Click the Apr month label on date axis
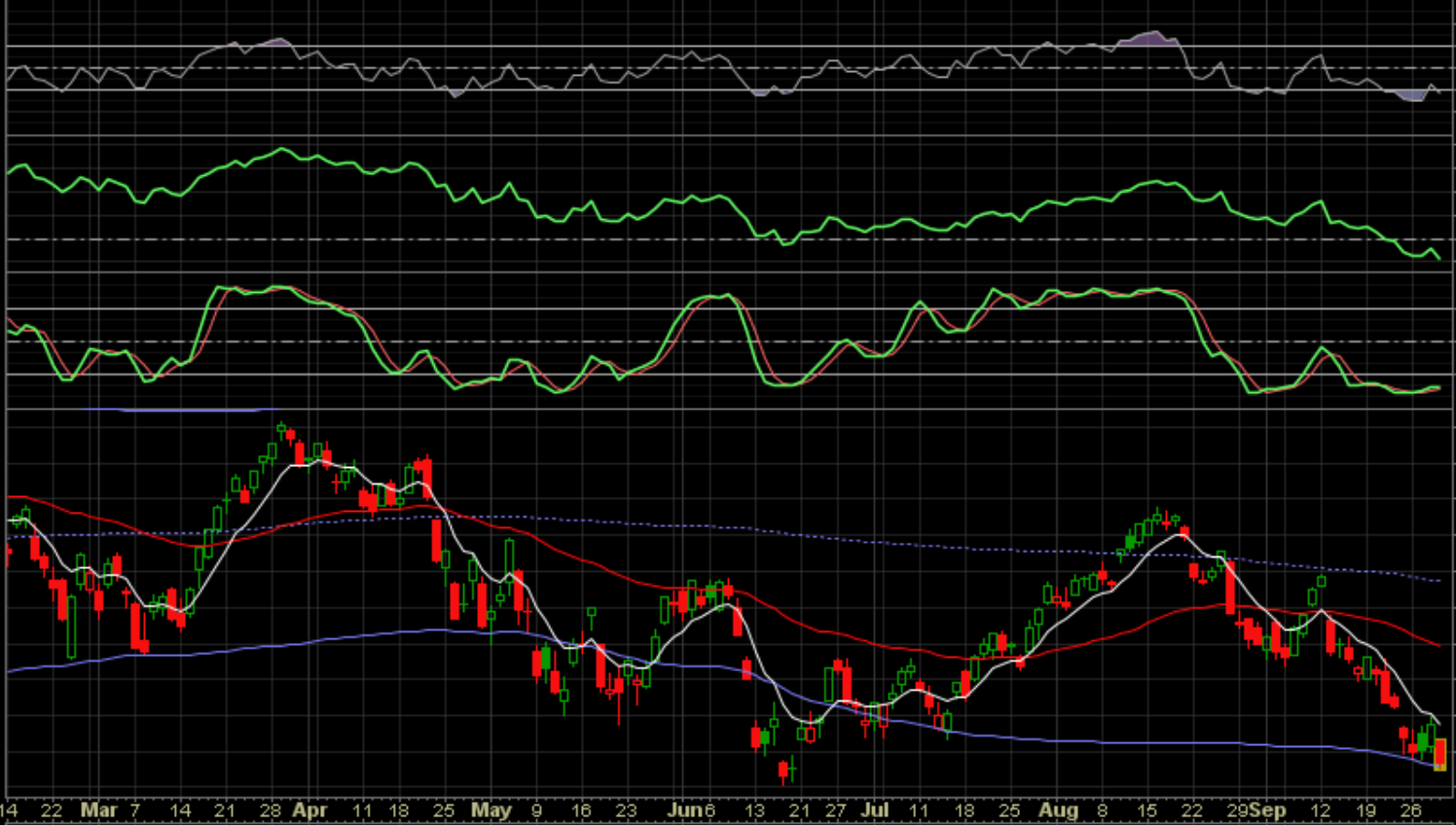The image size is (1456, 825). (x=309, y=809)
